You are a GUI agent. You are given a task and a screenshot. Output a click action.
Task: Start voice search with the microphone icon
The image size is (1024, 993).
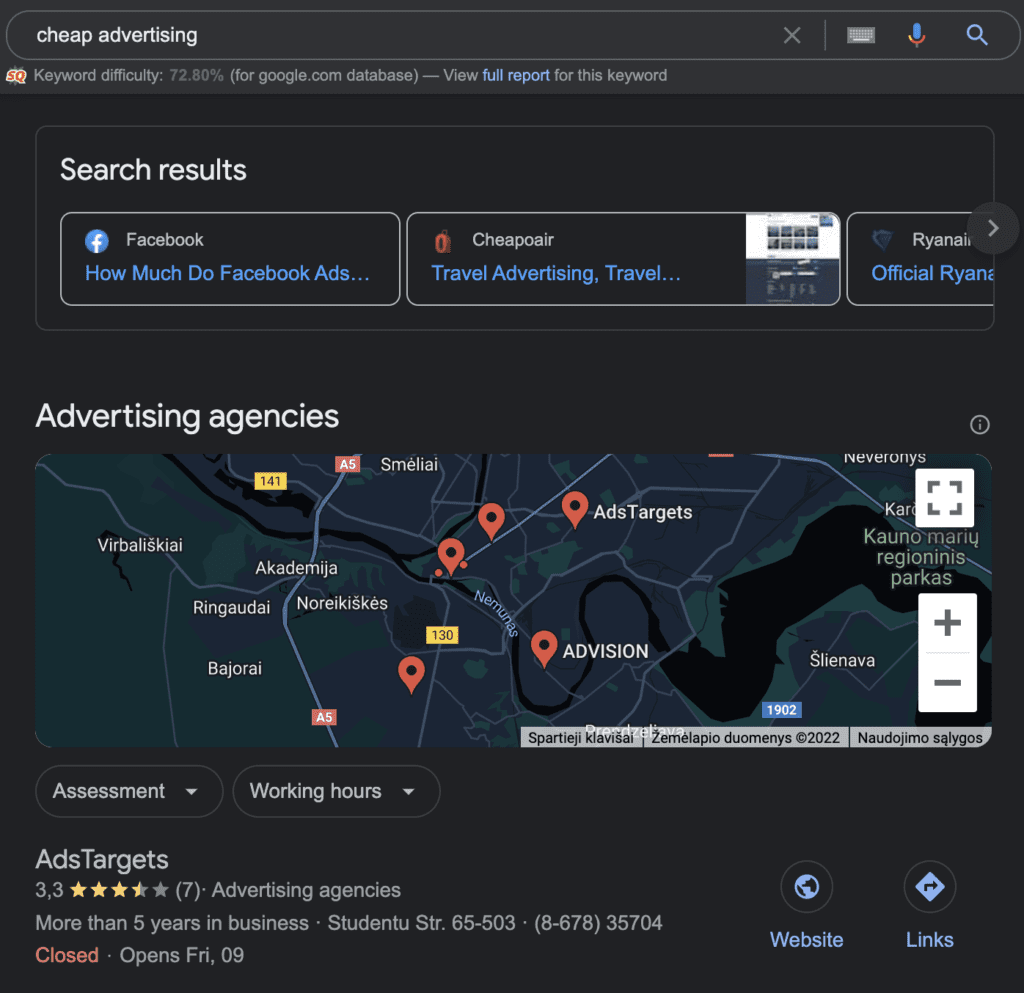pyautogui.click(x=916, y=36)
